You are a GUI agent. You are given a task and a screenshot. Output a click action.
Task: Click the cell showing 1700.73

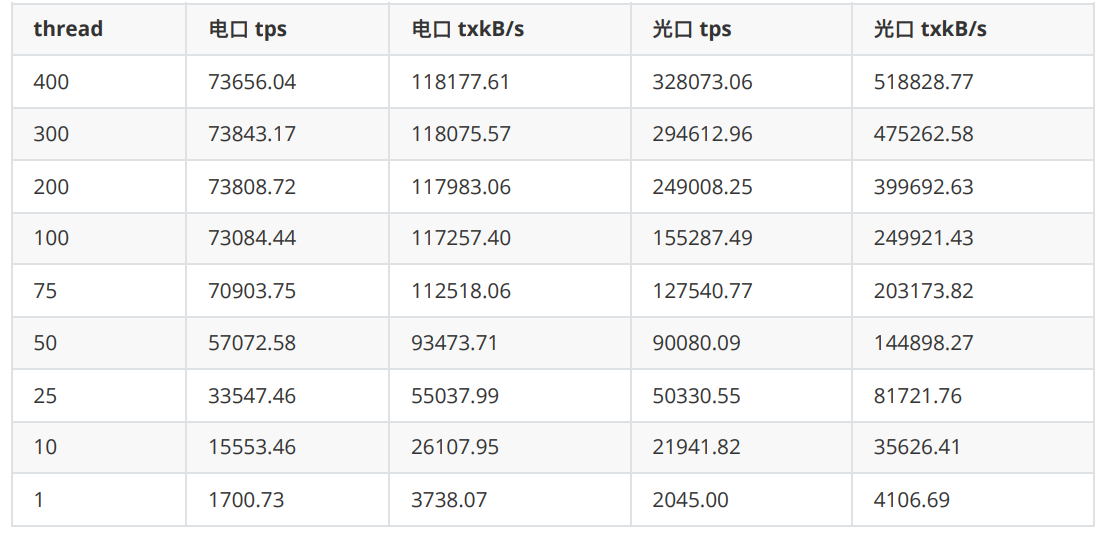246,499
